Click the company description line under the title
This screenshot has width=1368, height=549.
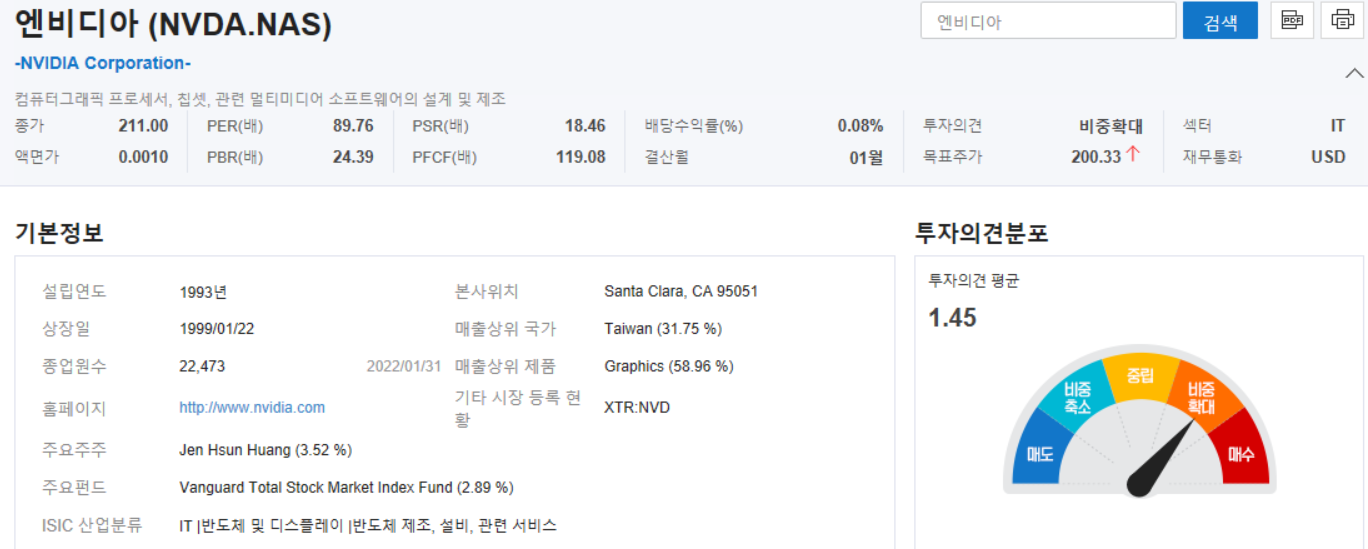tap(260, 98)
